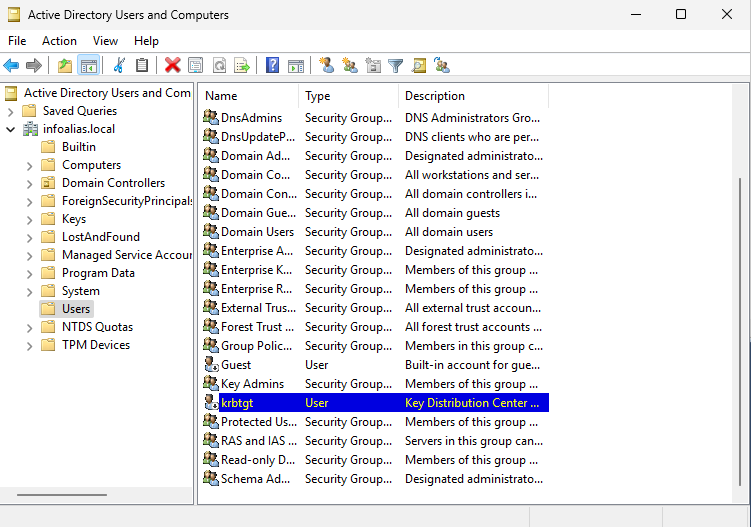Click the Create new user icon
The height and width of the screenshot is (527, 751).
coord(326,66)
